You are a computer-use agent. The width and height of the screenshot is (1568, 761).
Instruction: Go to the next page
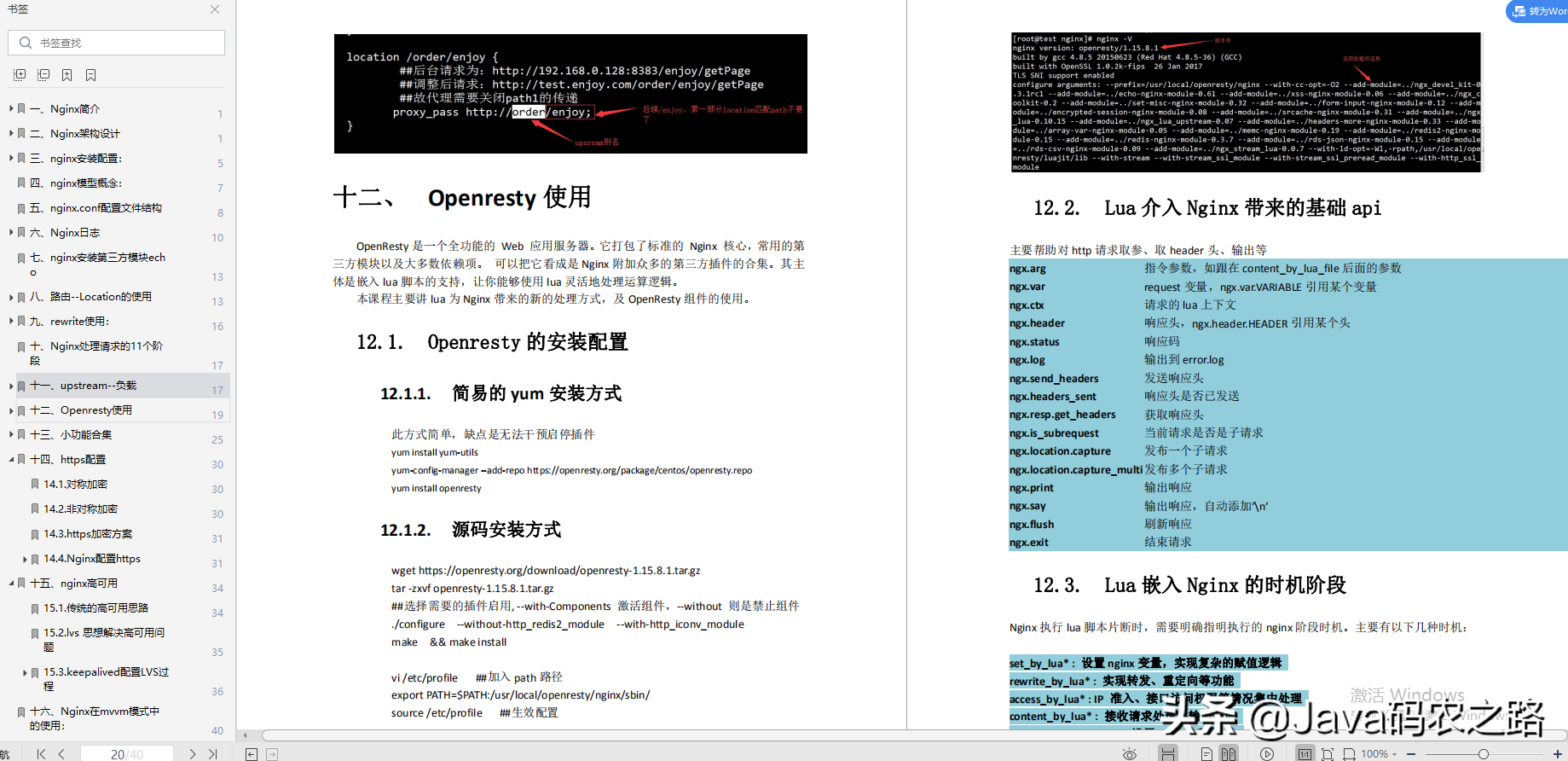pos(193,754)
